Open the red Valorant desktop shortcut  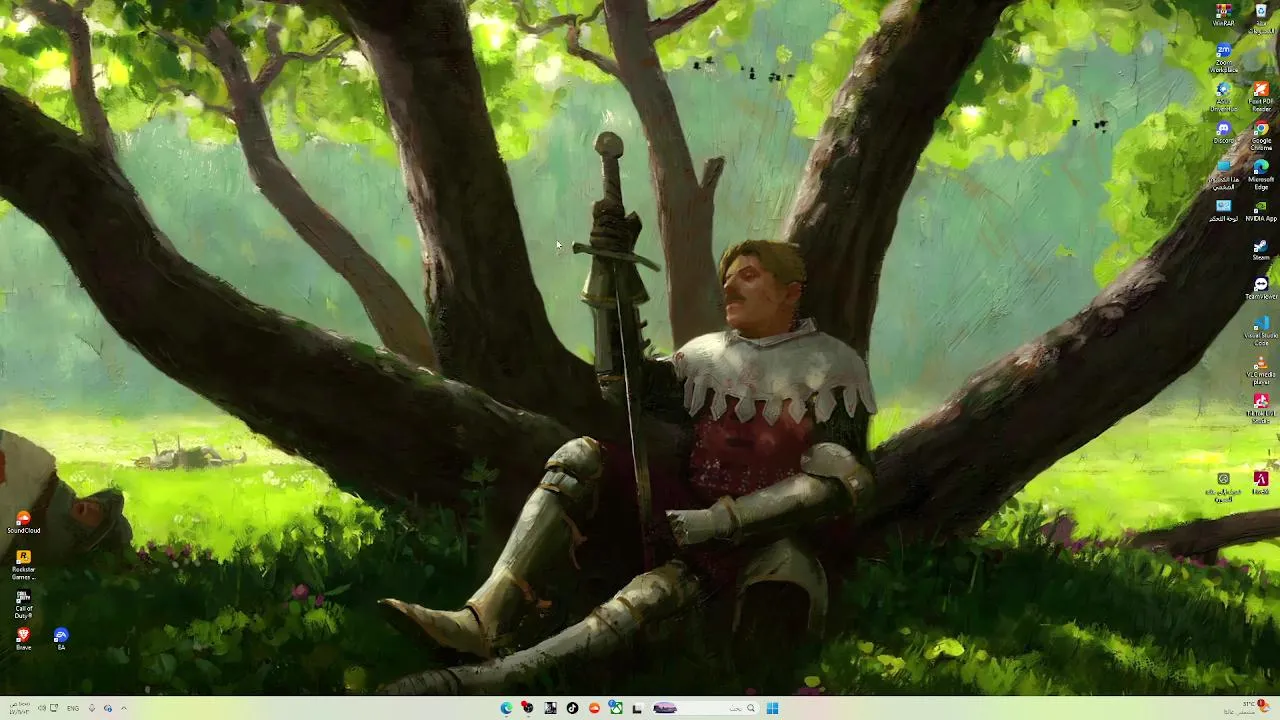click(1261, 482)
